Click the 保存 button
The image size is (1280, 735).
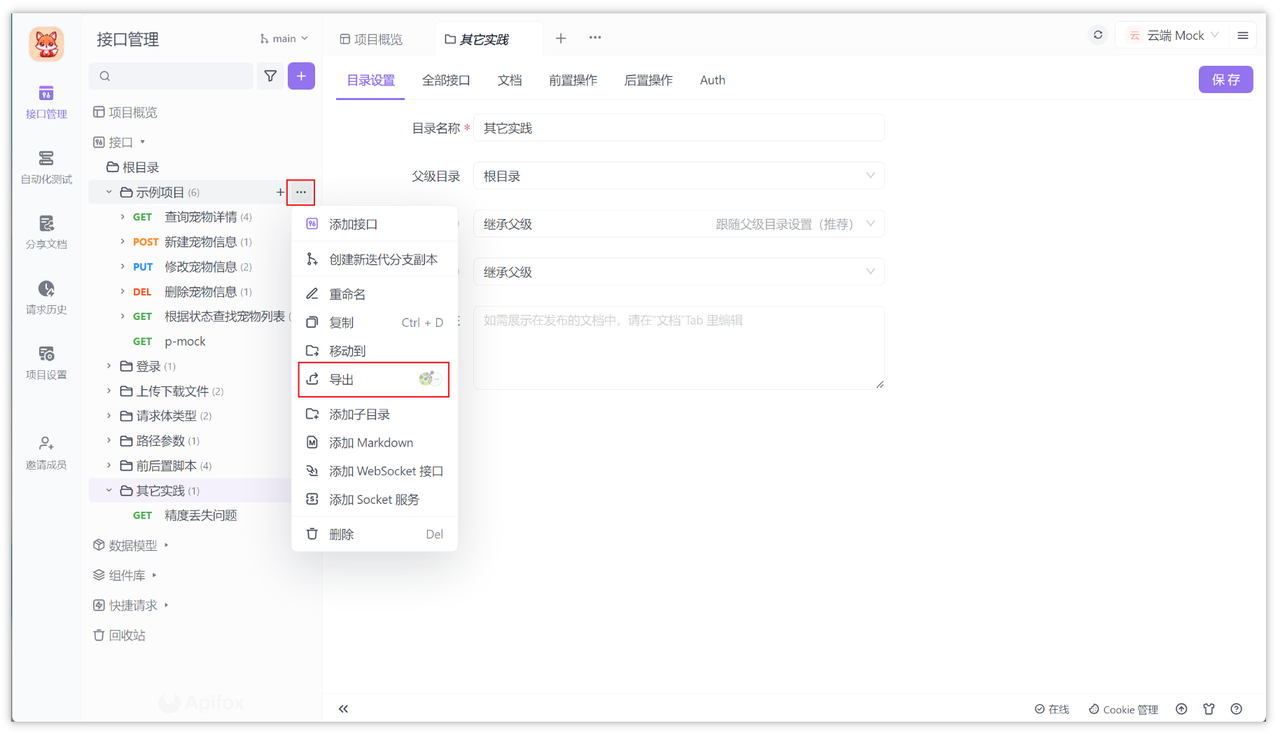coord(1226,79)
